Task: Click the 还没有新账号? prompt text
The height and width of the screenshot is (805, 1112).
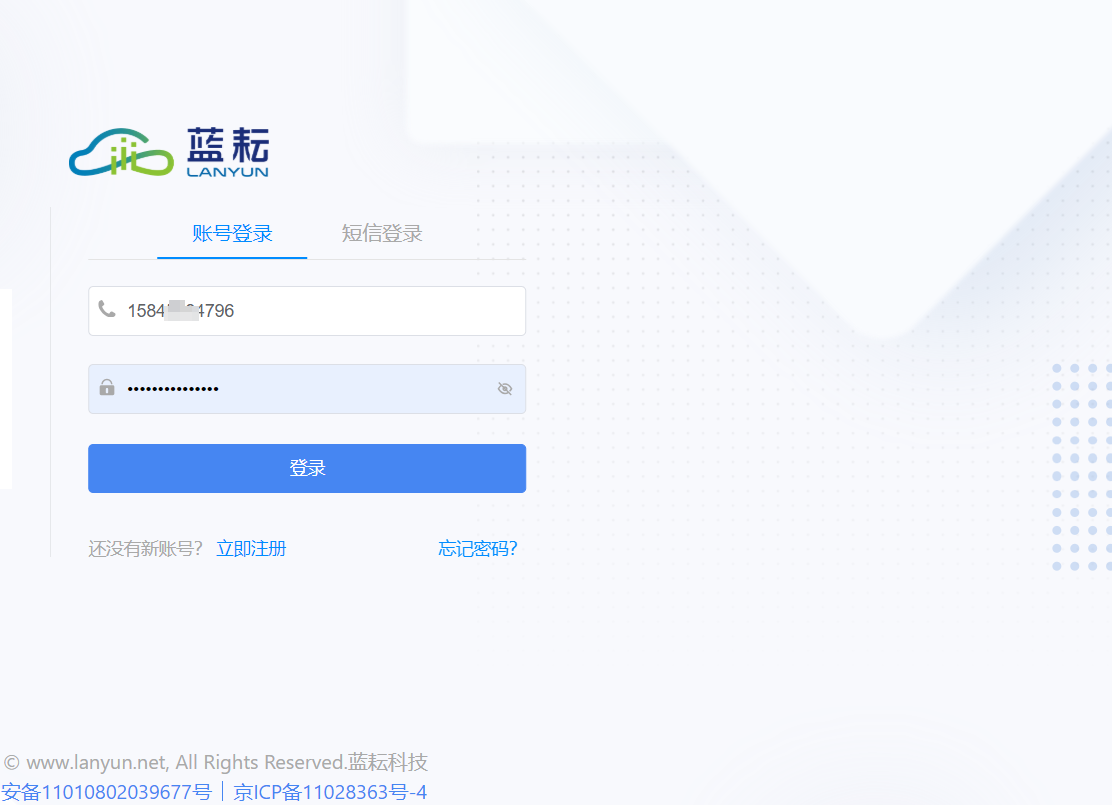Action: click(x=145, y=548)
